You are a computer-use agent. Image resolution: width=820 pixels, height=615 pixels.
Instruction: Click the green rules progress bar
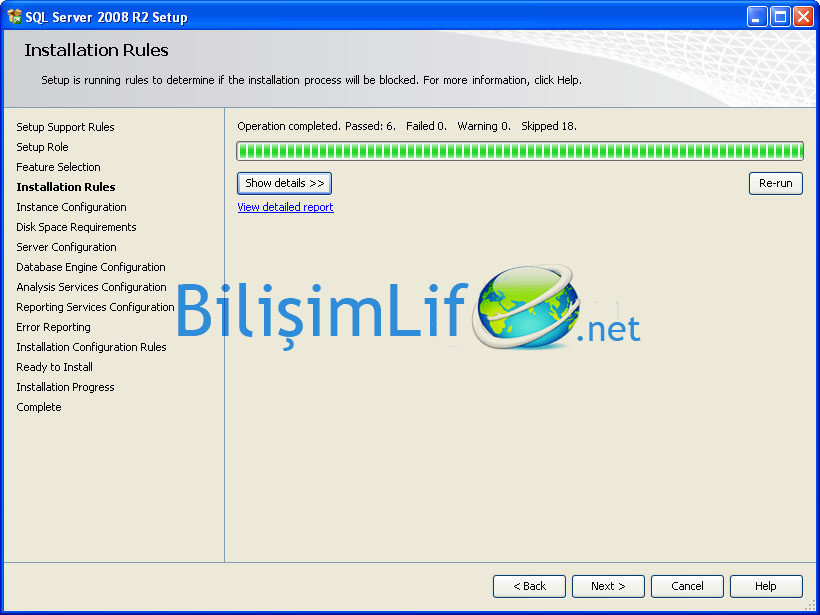pos(520,151)
